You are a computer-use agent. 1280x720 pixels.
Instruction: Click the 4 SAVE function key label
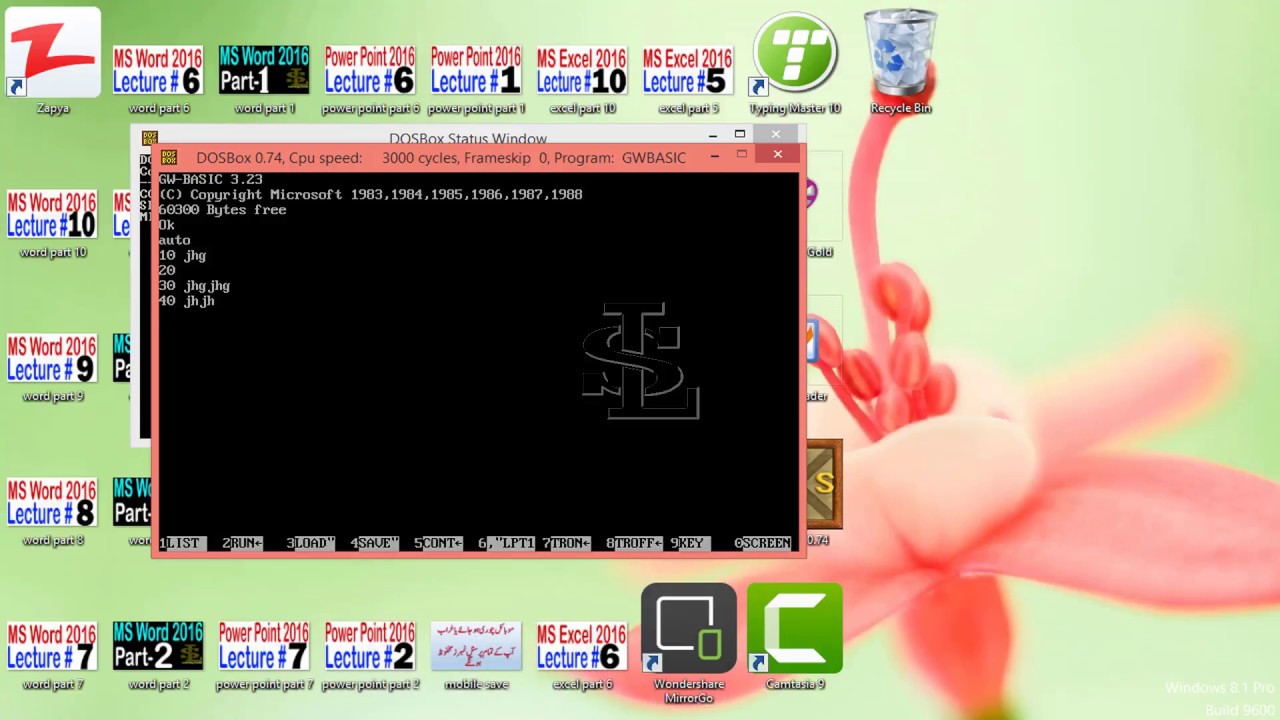(x=374, y=543)
